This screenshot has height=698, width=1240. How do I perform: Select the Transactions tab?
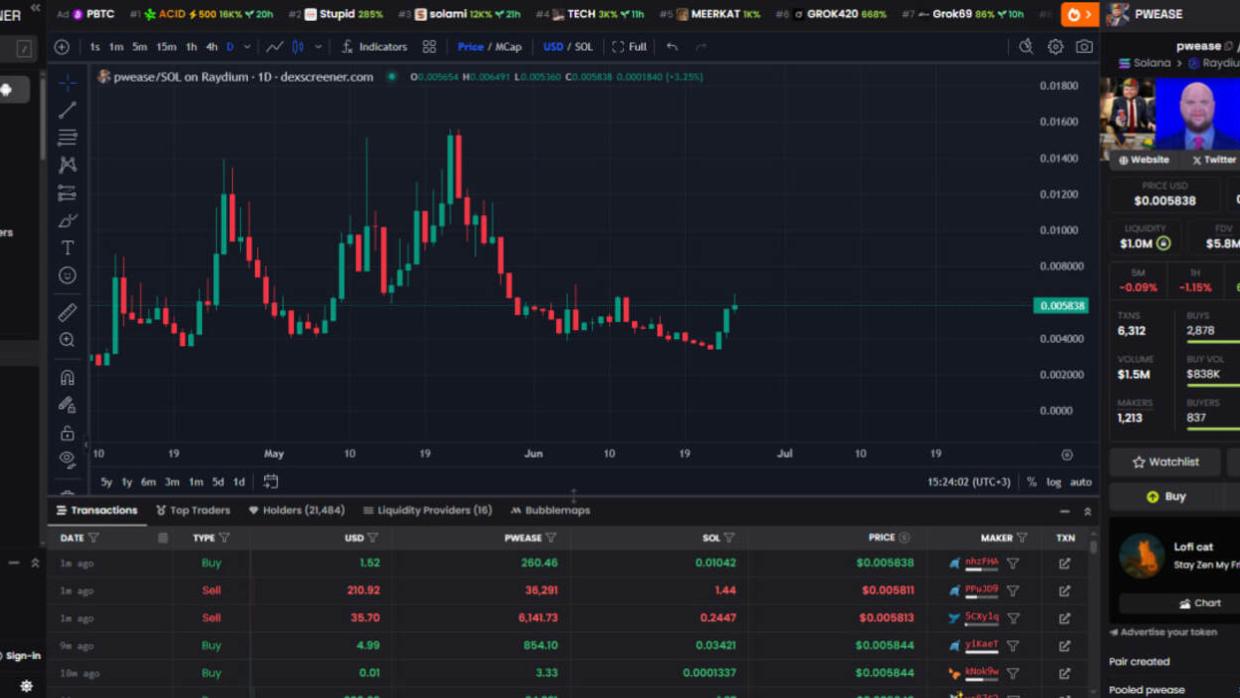[x=97, y=510]
